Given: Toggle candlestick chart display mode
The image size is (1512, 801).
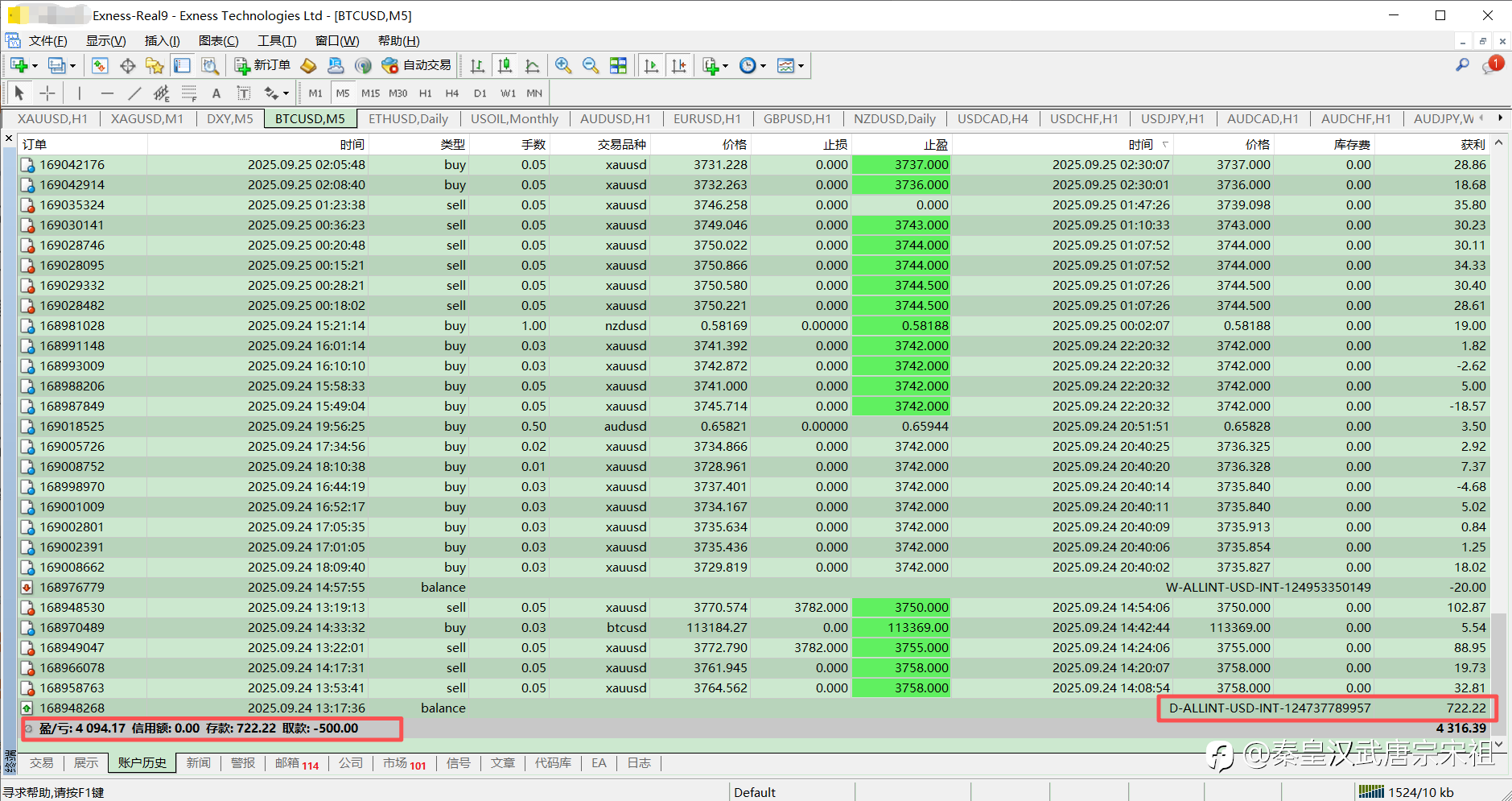Looking at the screenshot, I should pyautogui.click(x=505, y=66).
